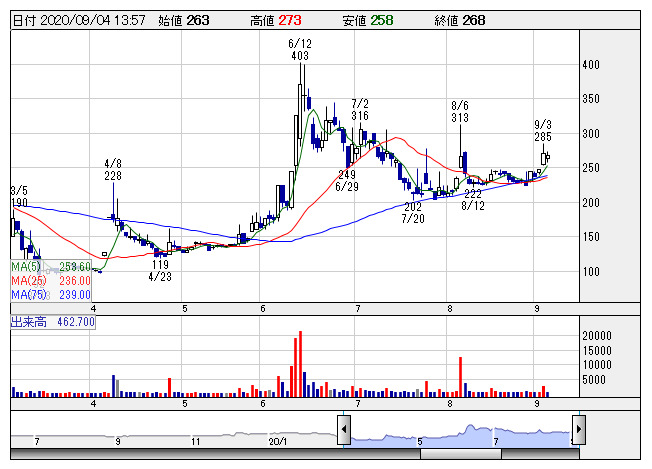
Task: Click the 8/6 high marker 313
Action: point(460,118)
